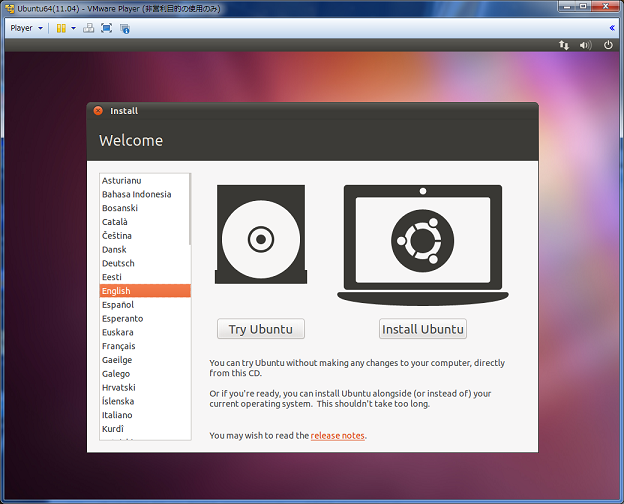Screen dimensions: 624x504
Task: Click the VMware Player title bar icon
Action: pos(10,8)
